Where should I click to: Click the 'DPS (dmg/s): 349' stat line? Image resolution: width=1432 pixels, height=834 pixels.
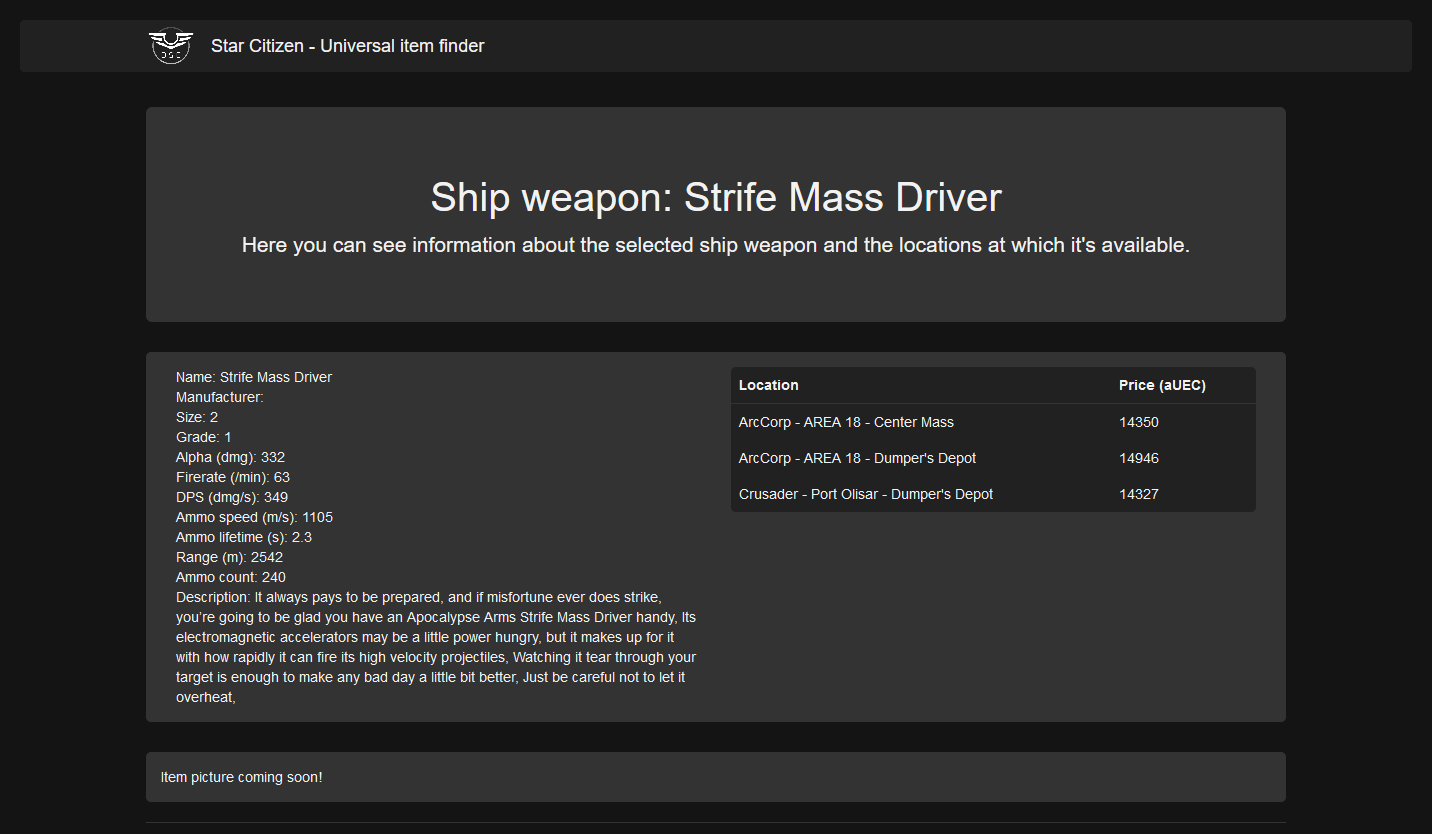pyautogui.click(x=232, y=497)
